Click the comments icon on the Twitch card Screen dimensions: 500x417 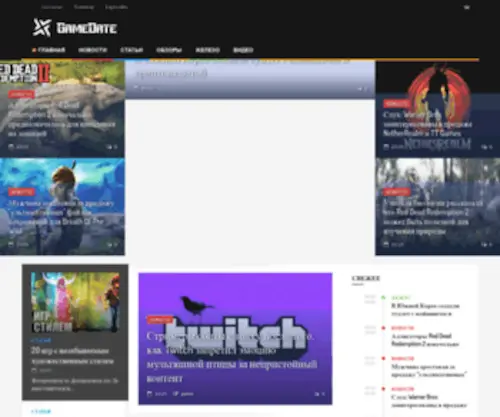317,394
